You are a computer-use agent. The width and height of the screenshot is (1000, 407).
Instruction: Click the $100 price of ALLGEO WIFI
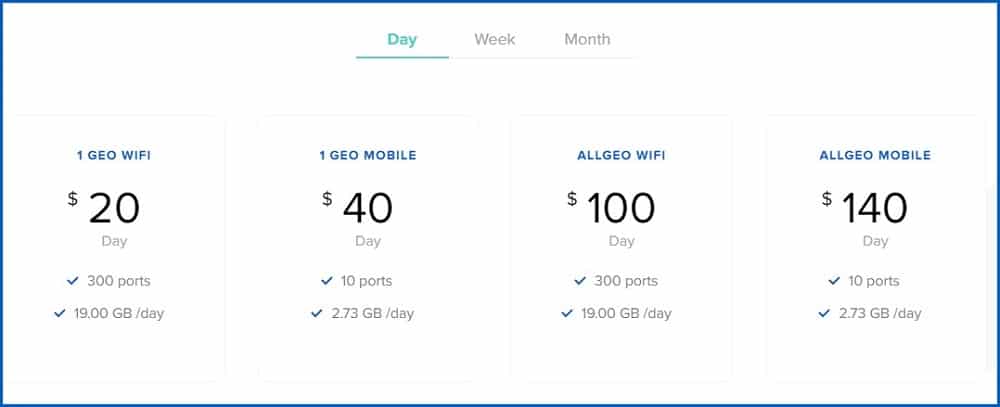pyautogui.click(x=611, y=207)
